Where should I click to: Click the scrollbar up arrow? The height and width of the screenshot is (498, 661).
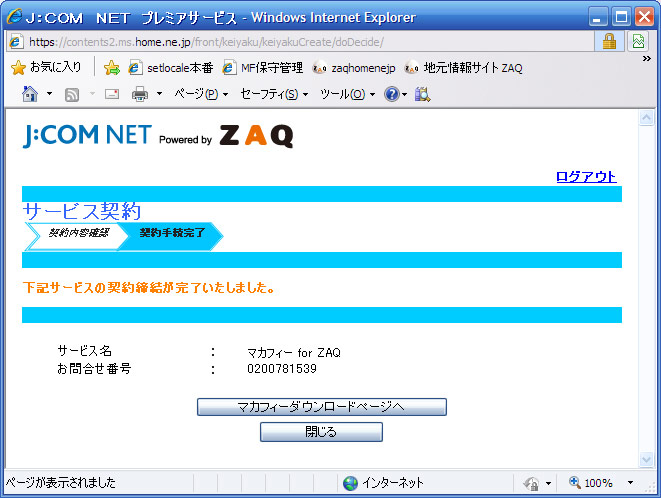coord(646,117)
